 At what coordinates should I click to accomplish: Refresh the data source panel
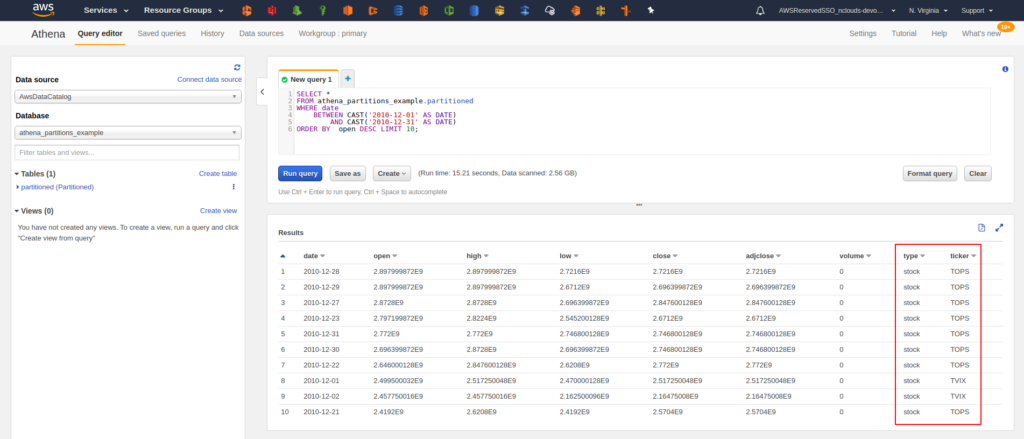coord(237,67)
